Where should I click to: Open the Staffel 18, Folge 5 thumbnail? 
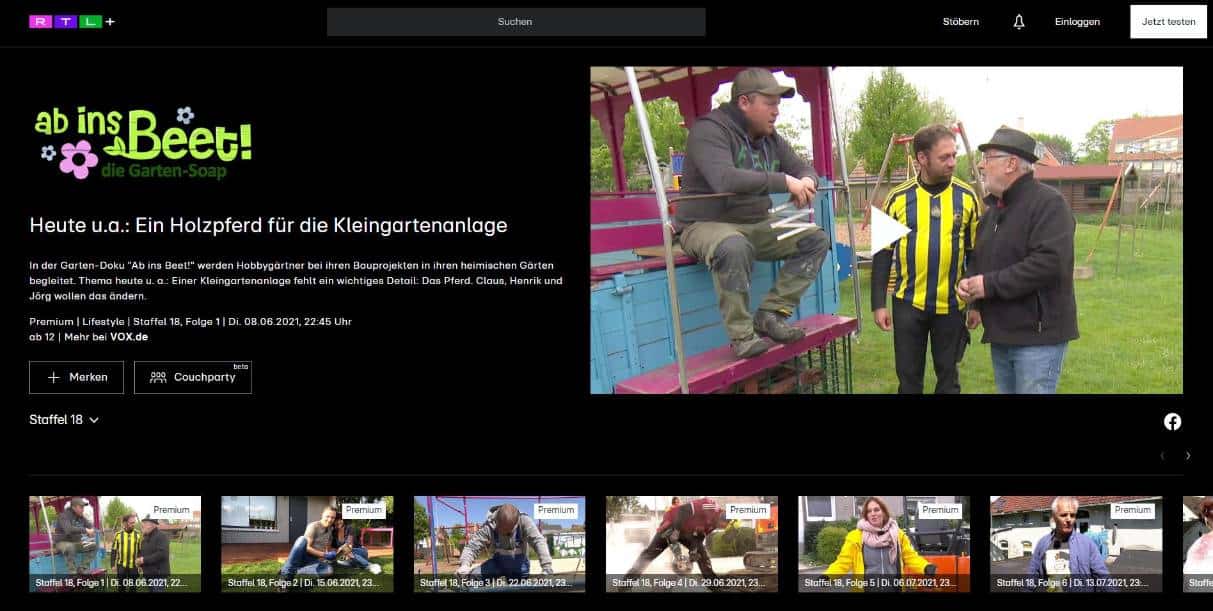point(884,544)
